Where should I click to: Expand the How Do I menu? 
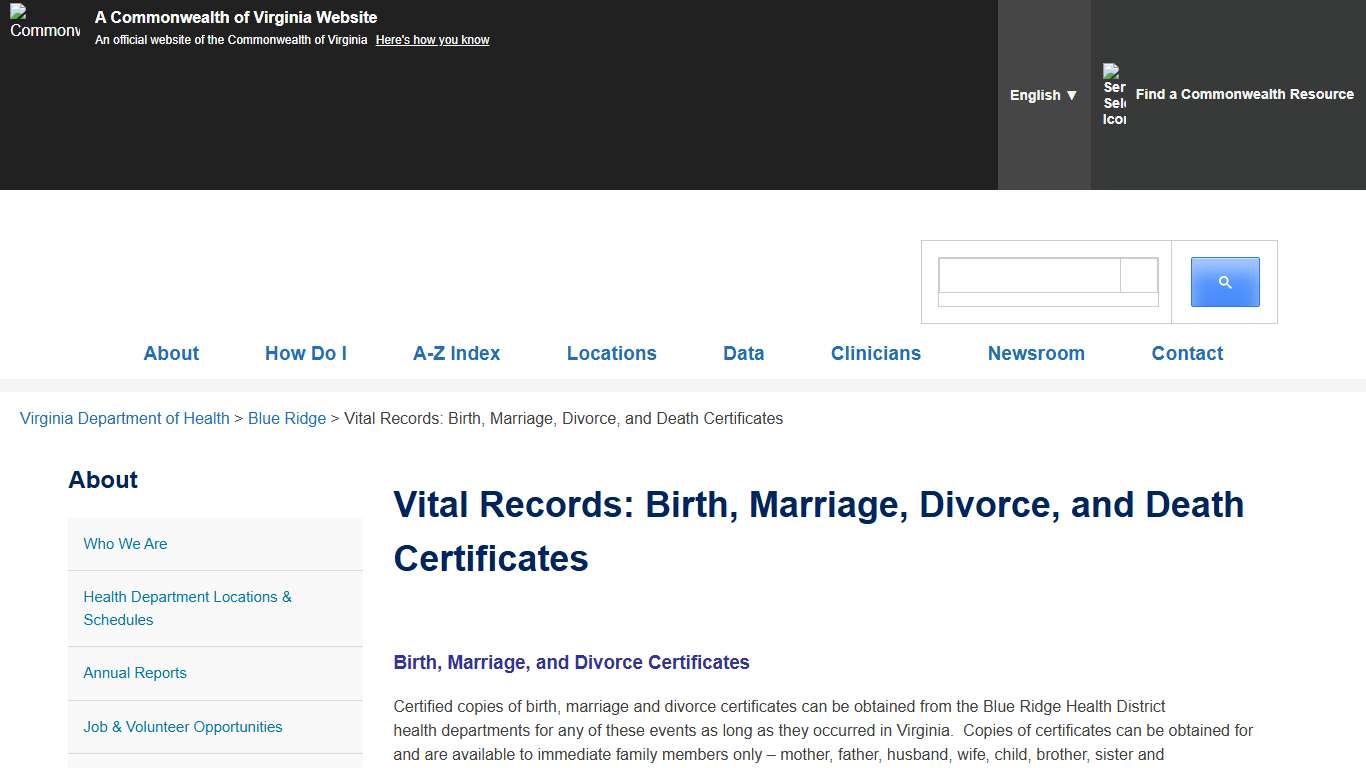(305, 353)
